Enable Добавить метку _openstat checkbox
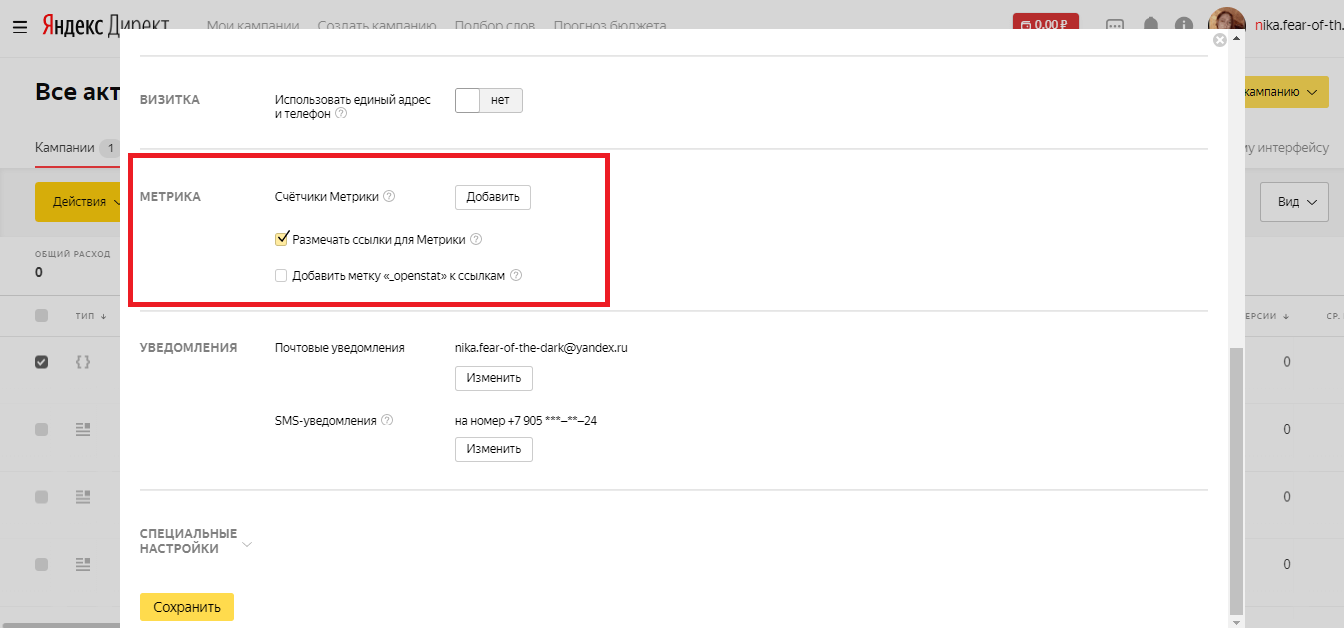 point(282,276)
